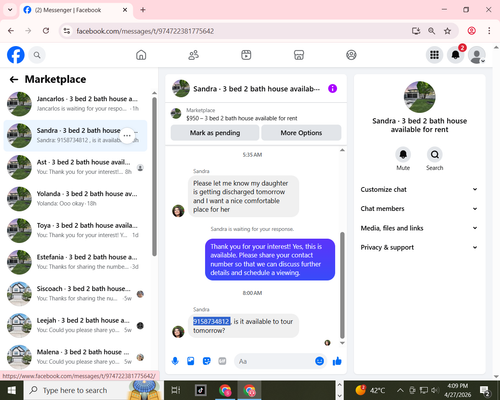Image resolution: width=500 pixels, height=400 pixels.
Task: Click the conversation title in chat header
Action: pos(256,89)
